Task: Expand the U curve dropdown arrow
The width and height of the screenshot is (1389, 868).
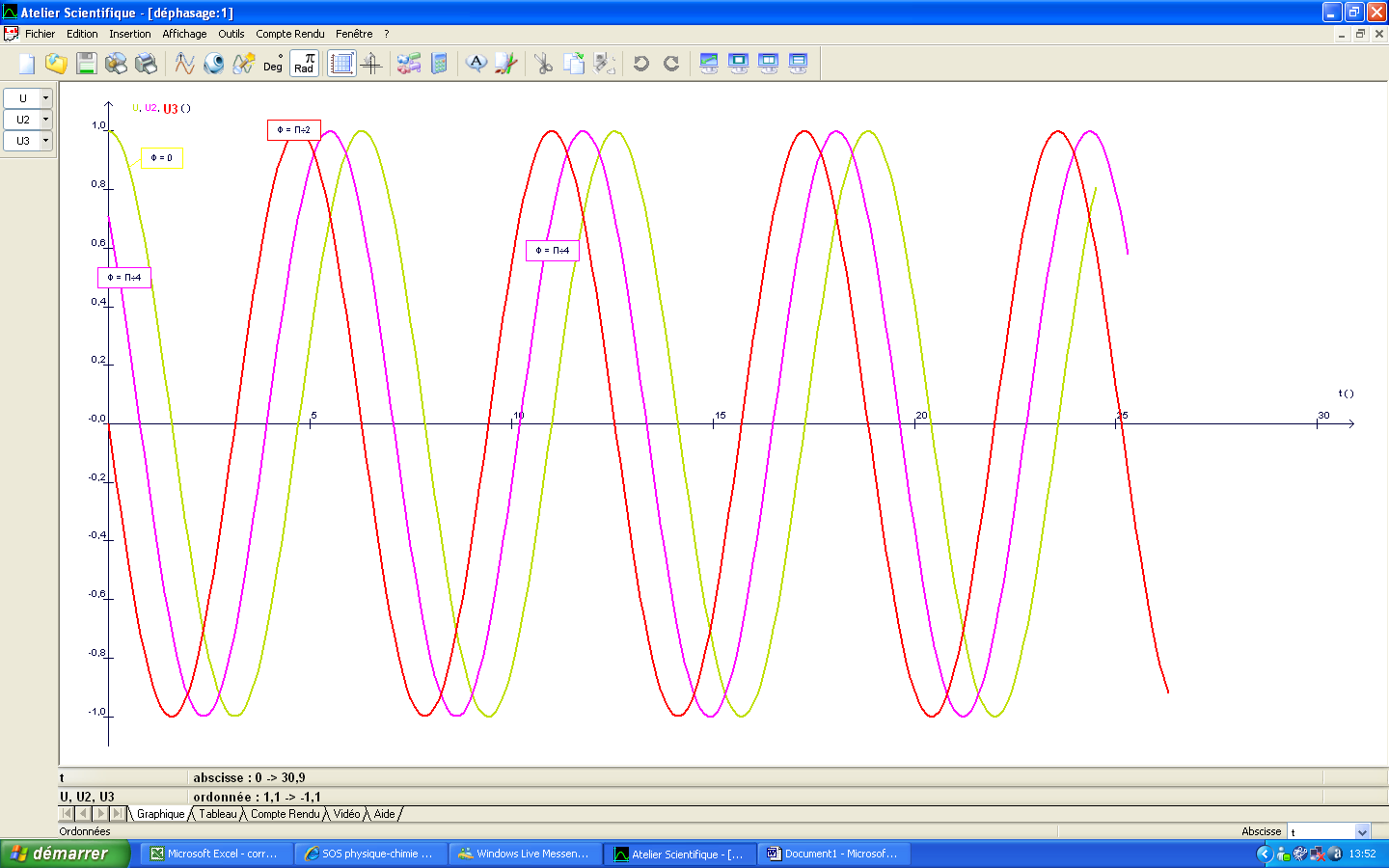Action: pyautogui.click(x=45, y=98)
